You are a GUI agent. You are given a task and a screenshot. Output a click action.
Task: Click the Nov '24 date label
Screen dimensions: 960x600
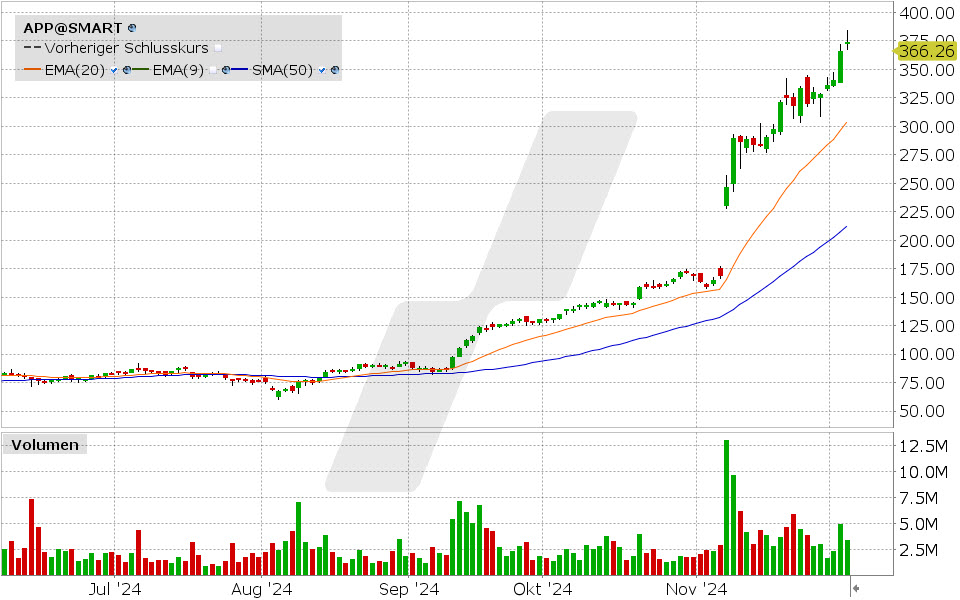point(696,589)
